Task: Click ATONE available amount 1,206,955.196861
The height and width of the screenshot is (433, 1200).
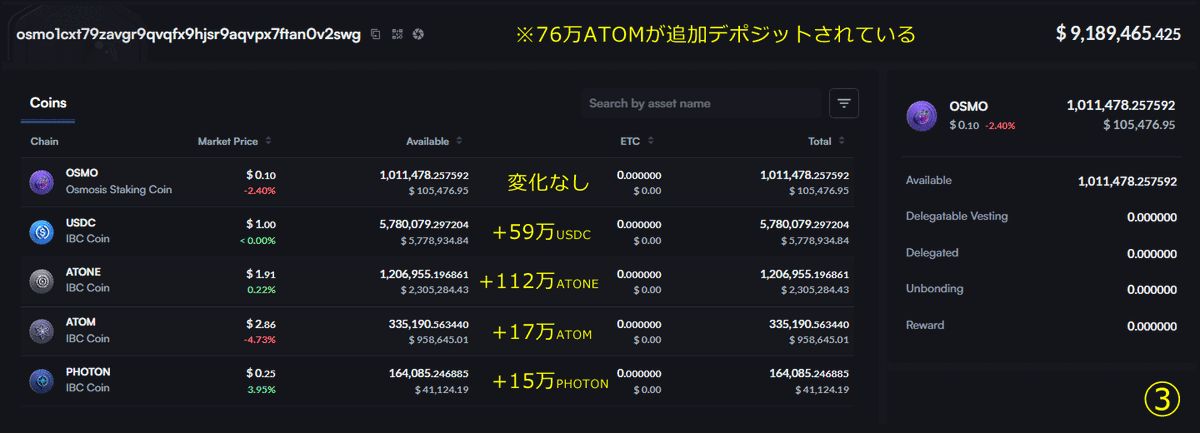Action: [424, 273]
